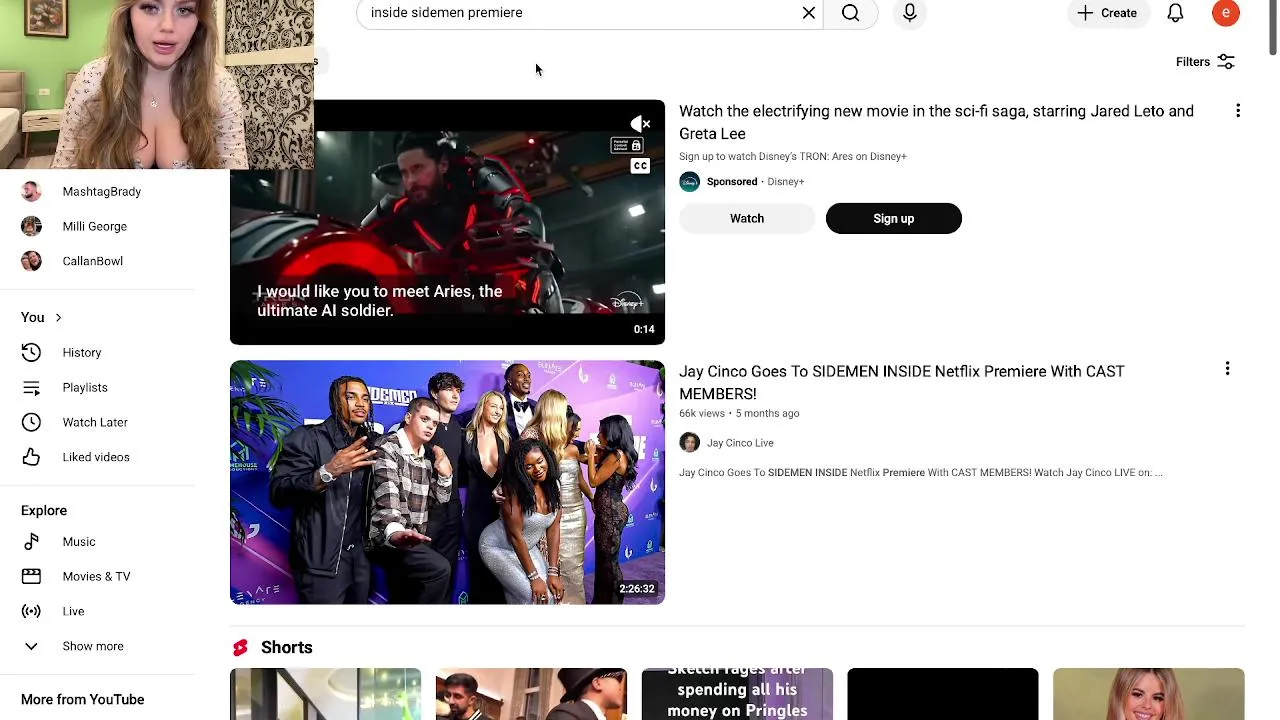Screen dimensions: 1280x720
Task: Click the Shorts heading text
Action: 287,647
